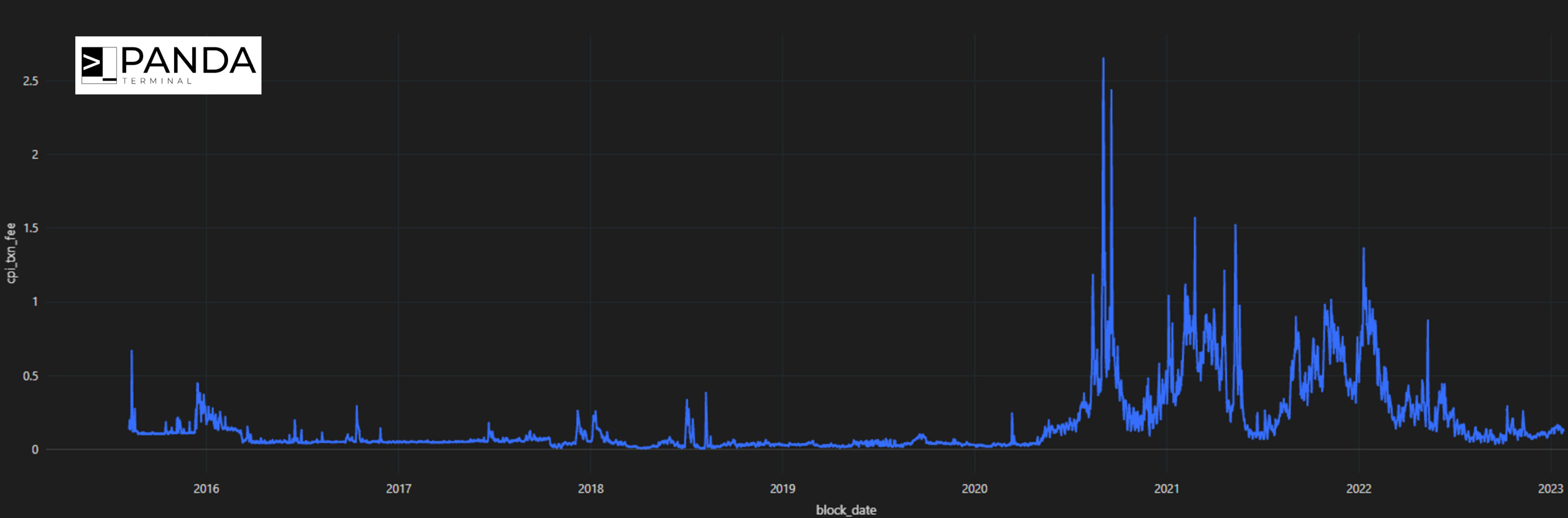The image size is (1568, 518).
Task: Click the 2020 x-axis label
Action: [x=974, y=488]
